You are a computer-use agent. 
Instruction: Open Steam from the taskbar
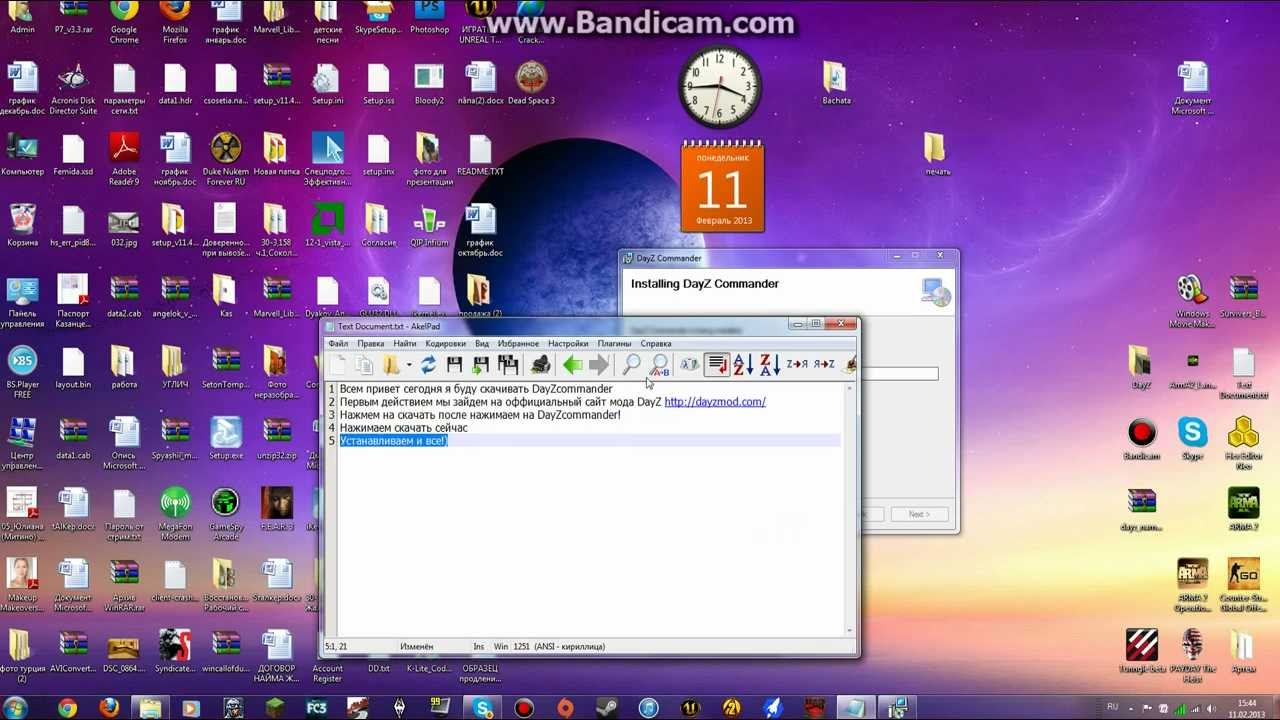pyautogui.click(x=607, y=709)
